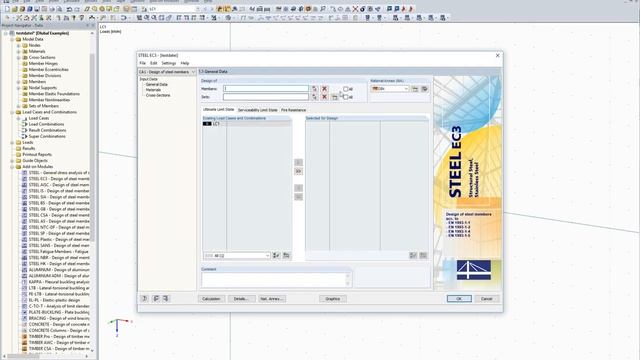This screenshot has width=640, height=360.
Task: Click the OK button
Action: pyautogui.click(x=459, y=299)
